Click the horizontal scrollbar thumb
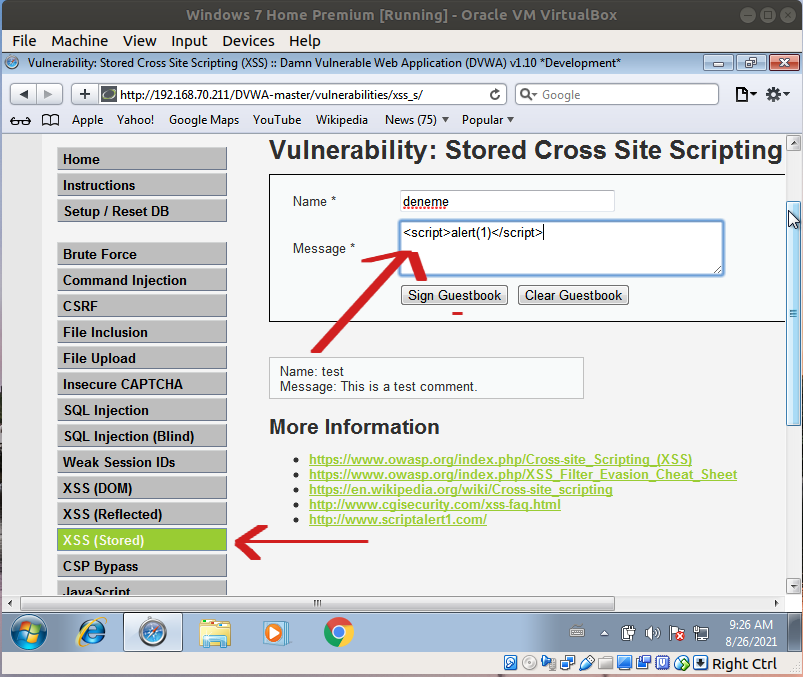Screen dimensions: 803x677 point(318,603)
